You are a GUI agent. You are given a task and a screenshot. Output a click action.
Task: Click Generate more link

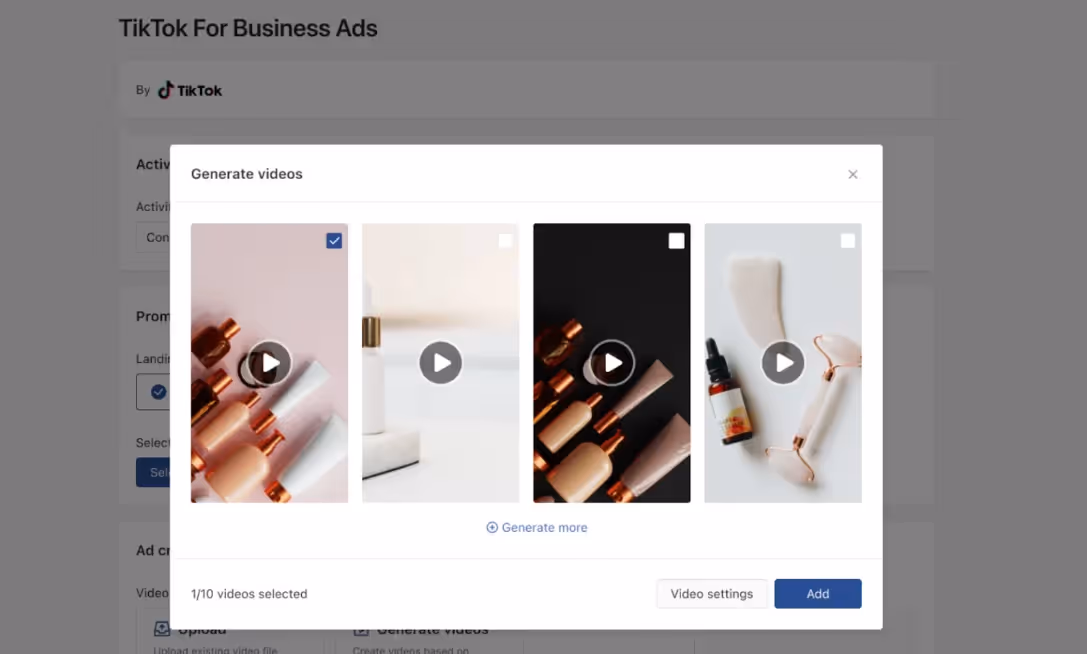(x=537, y=528)
